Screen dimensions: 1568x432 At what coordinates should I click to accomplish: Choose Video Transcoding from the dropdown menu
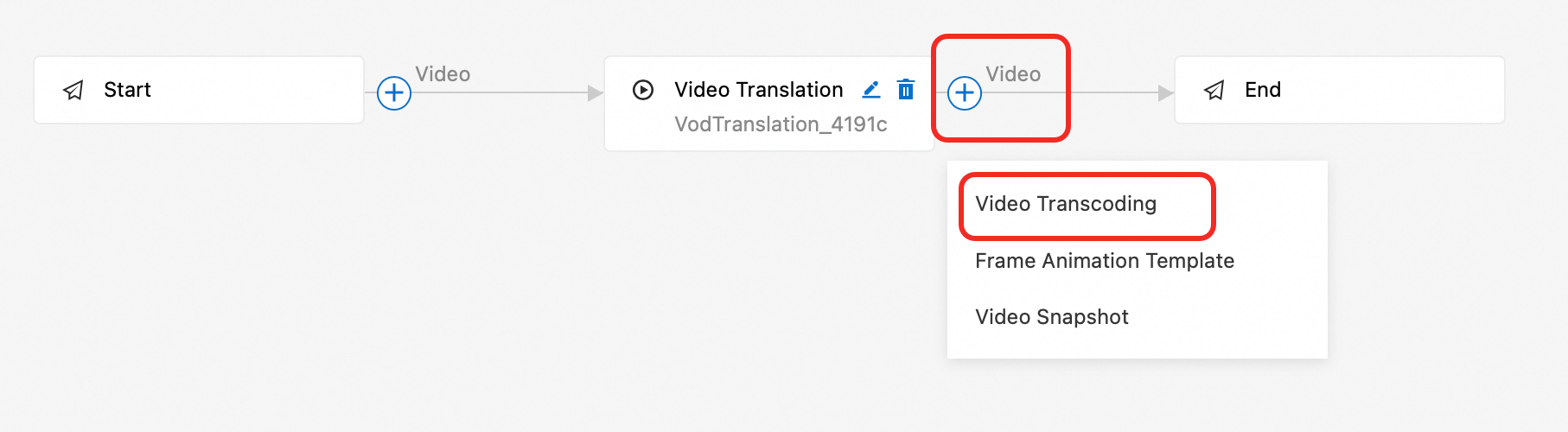click(x=1066, y=204)
